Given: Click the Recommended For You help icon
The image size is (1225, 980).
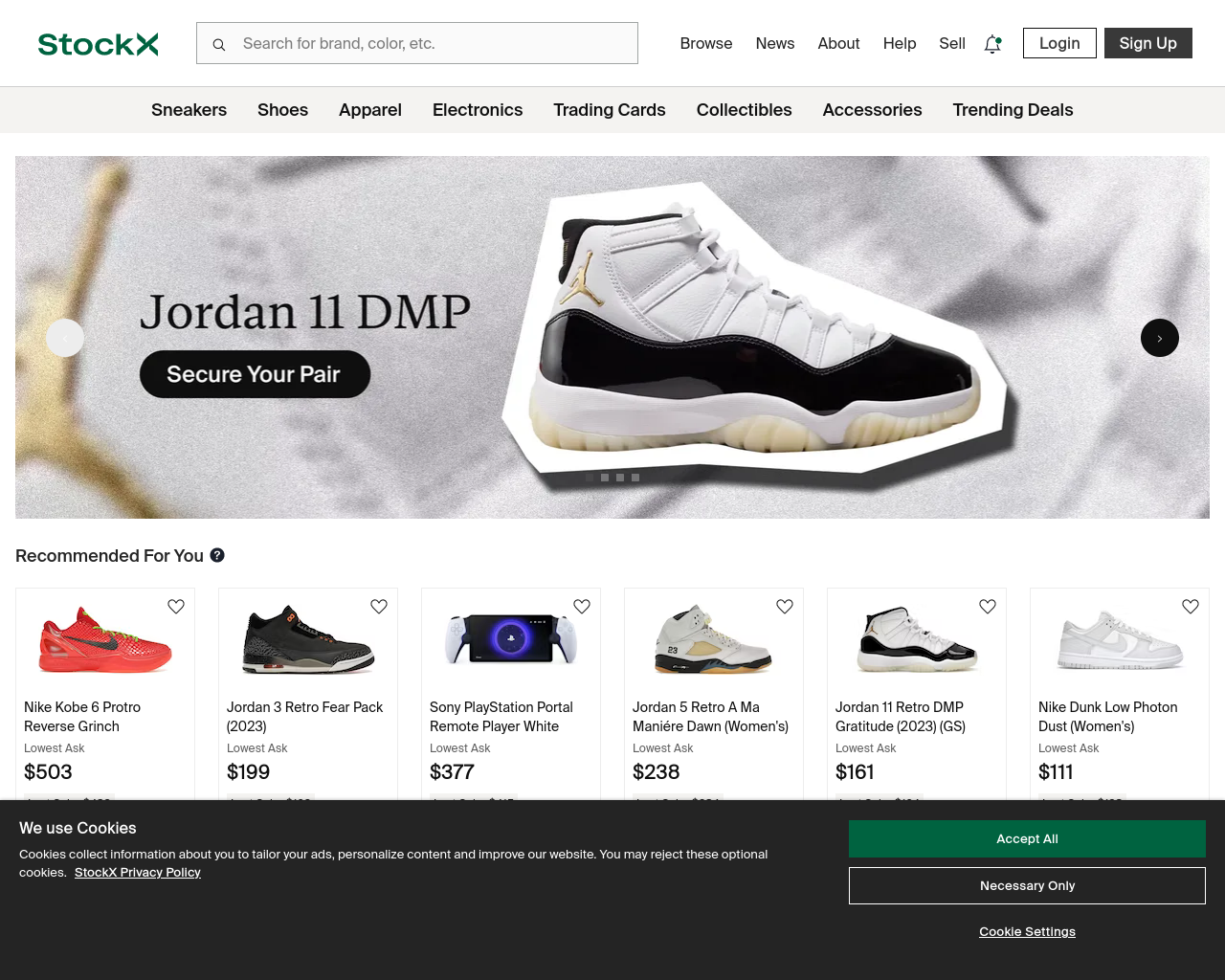Looking at the screenshot, I should (x=217, y=555).
